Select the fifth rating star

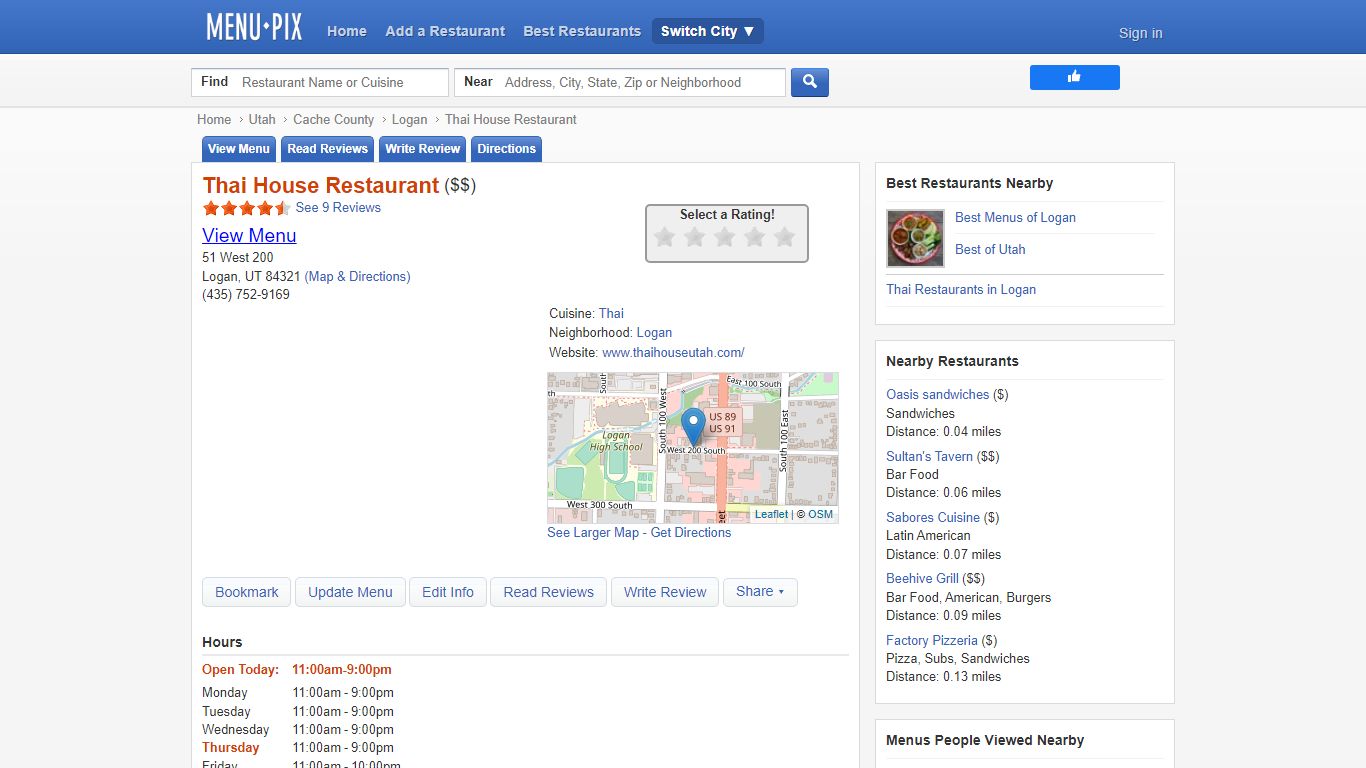[785, 237]
